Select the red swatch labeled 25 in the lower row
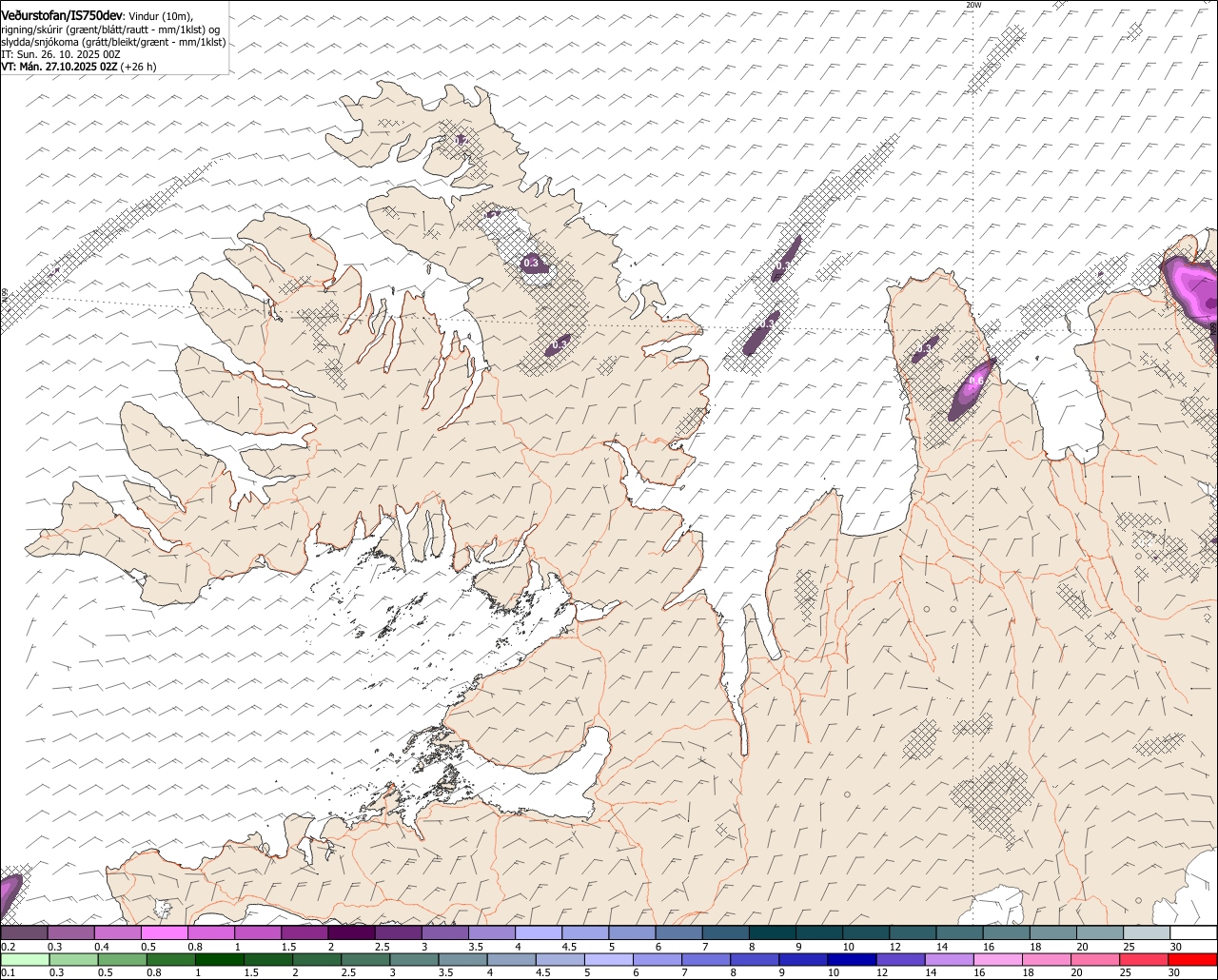Image resolution: width=1218 pixels, height=980 pixels. [1144, 959]
